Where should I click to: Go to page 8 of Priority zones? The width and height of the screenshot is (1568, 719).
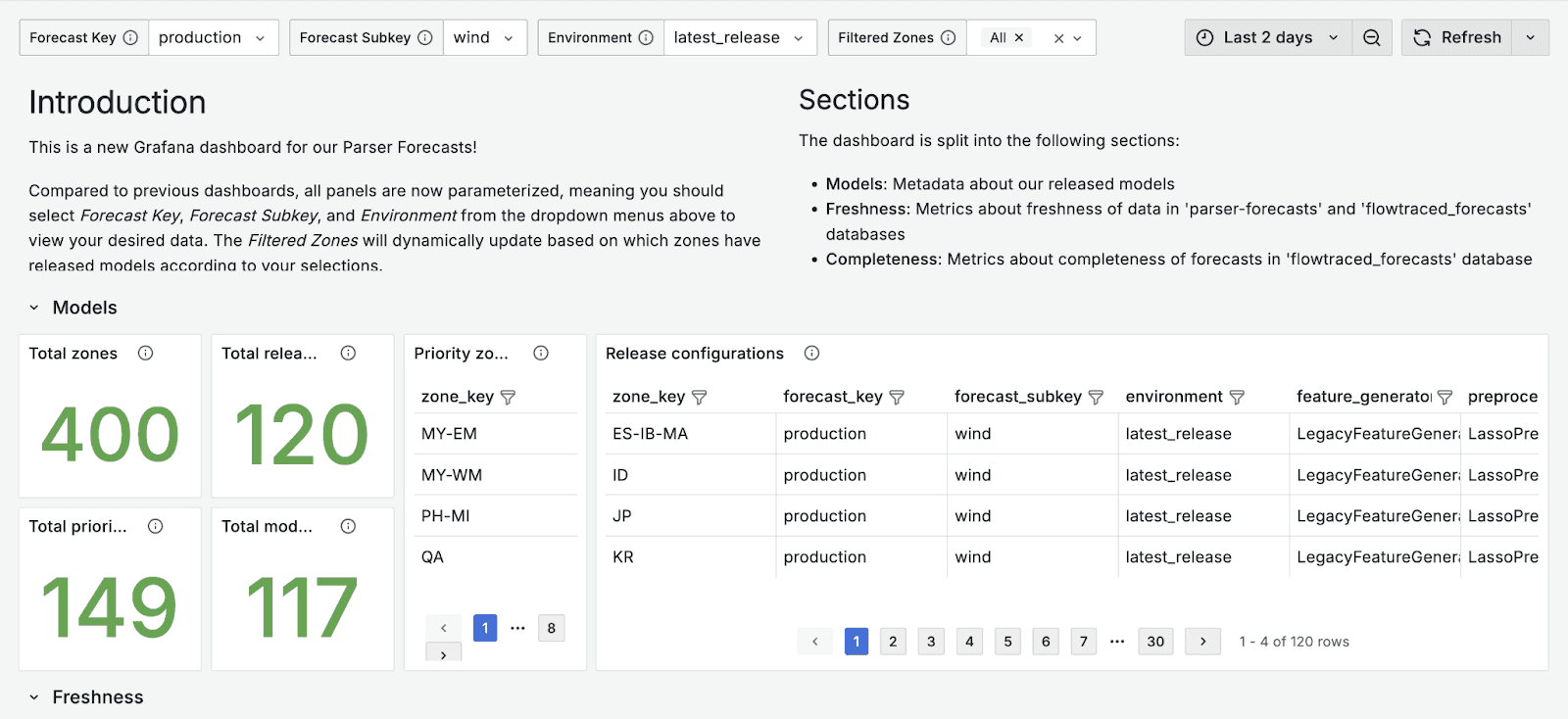(552, 628)
